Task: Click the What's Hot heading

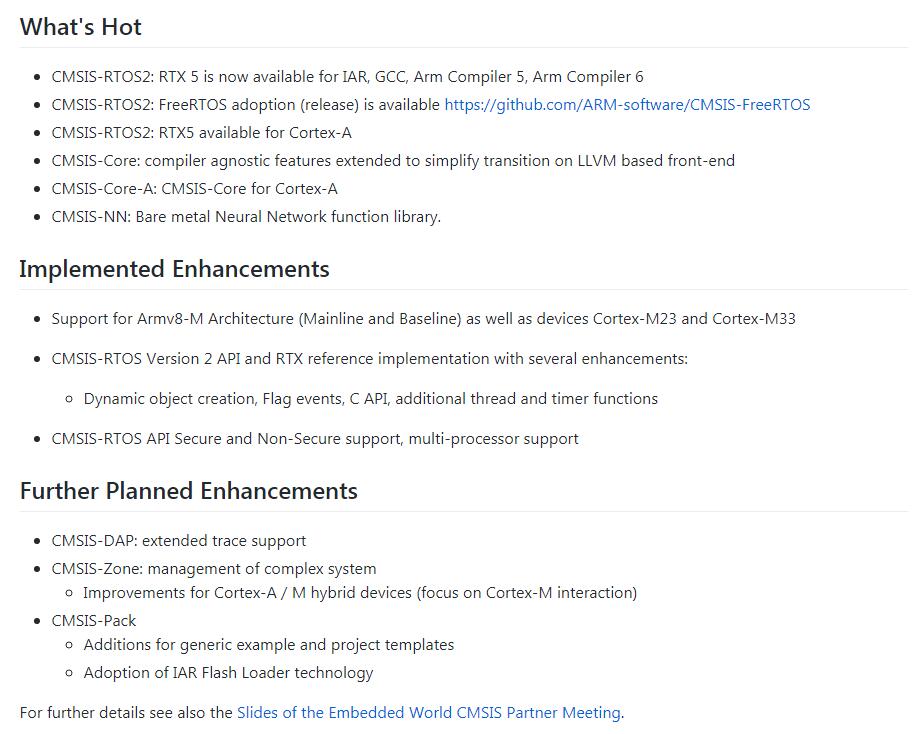Action: pyautogui.click(x=81, y=27)
